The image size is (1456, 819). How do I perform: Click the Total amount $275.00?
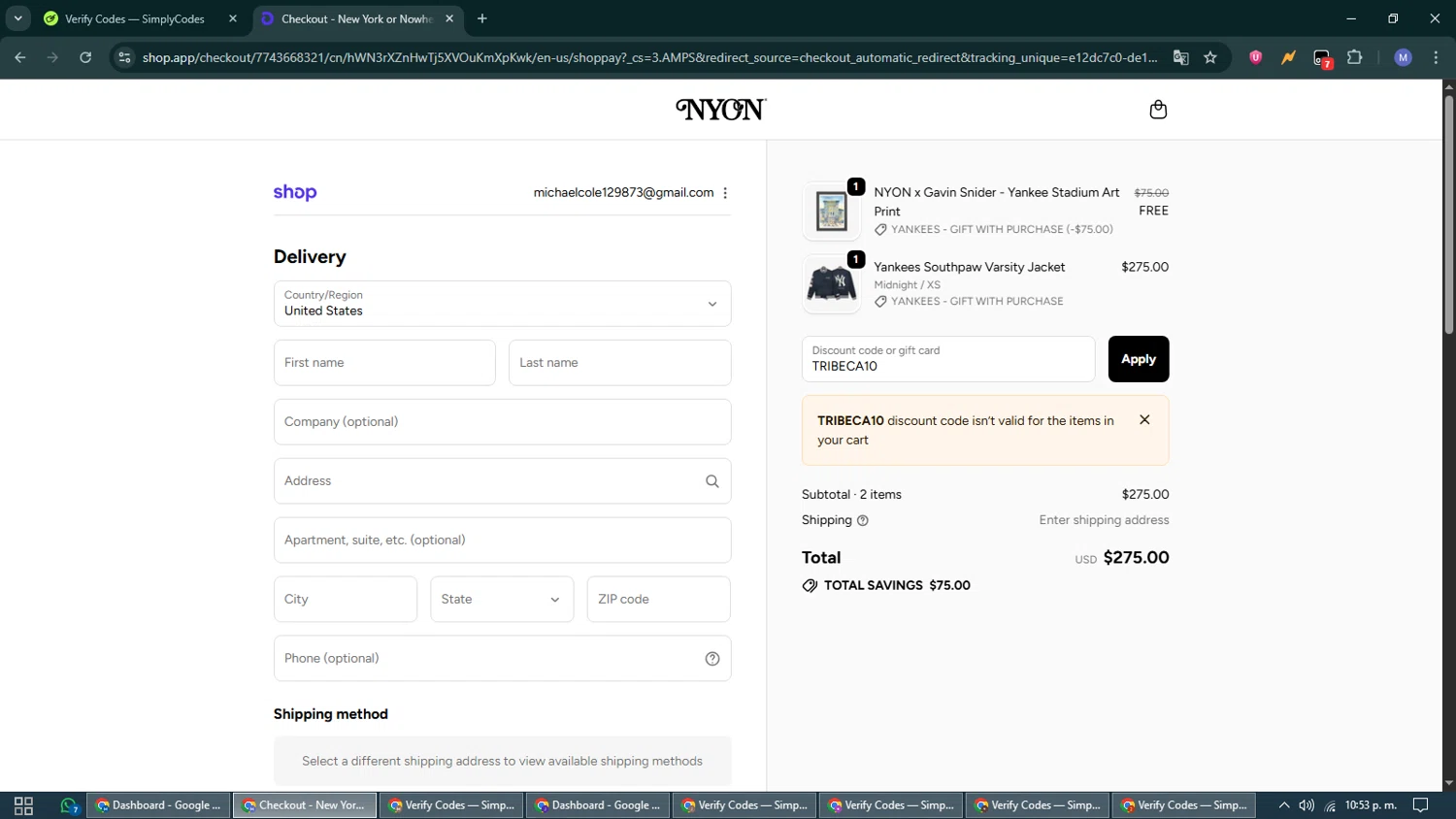[x=1136, y=558]
